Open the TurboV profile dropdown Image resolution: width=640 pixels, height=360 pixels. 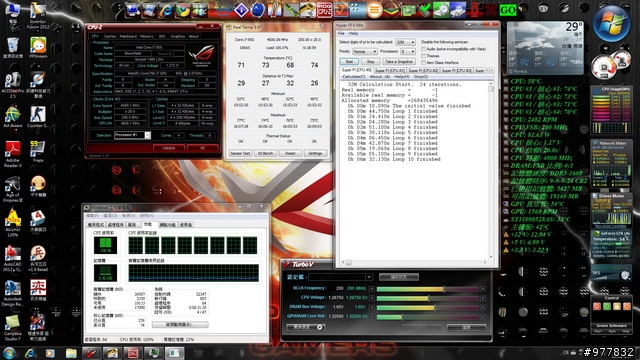point(340,277)
